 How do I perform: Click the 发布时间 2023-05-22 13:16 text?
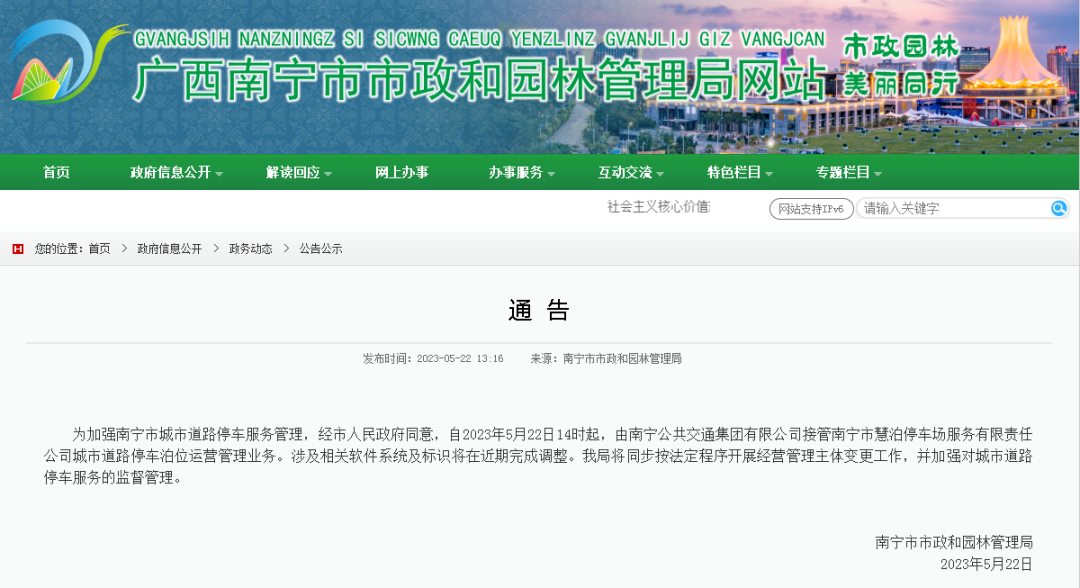pyautogui.click(x=433, y=359)
